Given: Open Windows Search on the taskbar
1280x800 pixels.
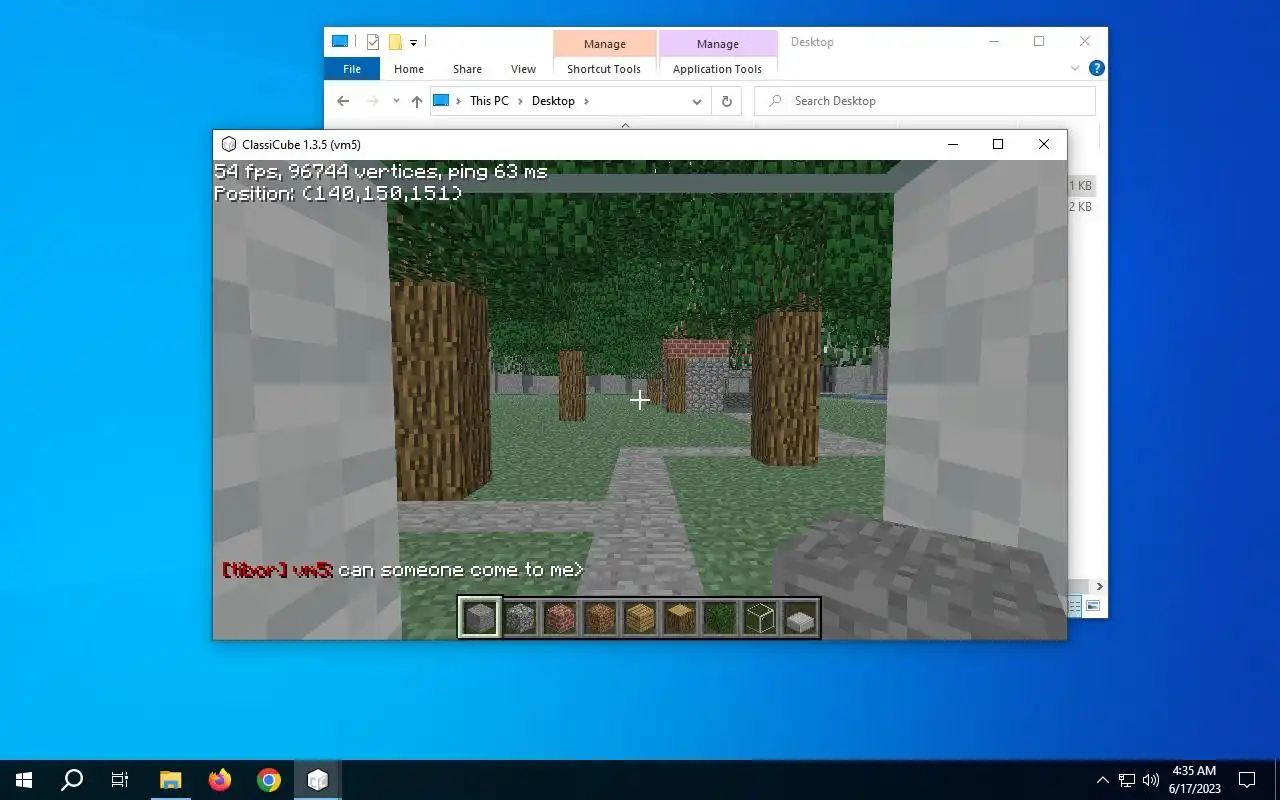Looking at the screenshot, I should (72, 780).
